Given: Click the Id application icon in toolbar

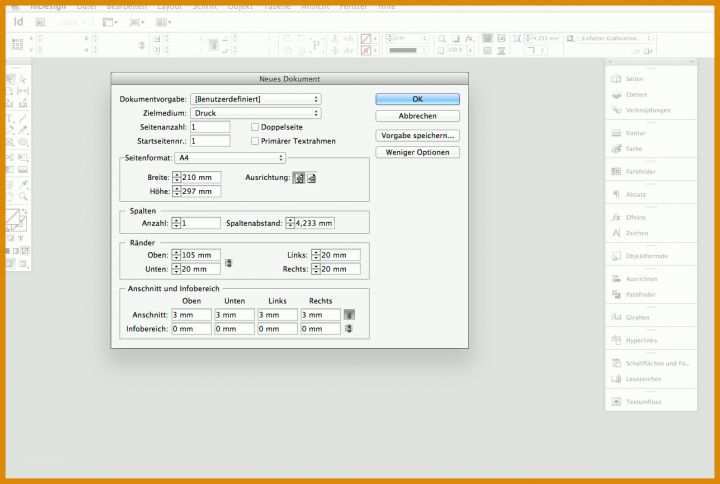Looking at the screenshot, I should (x=18, y=22).
